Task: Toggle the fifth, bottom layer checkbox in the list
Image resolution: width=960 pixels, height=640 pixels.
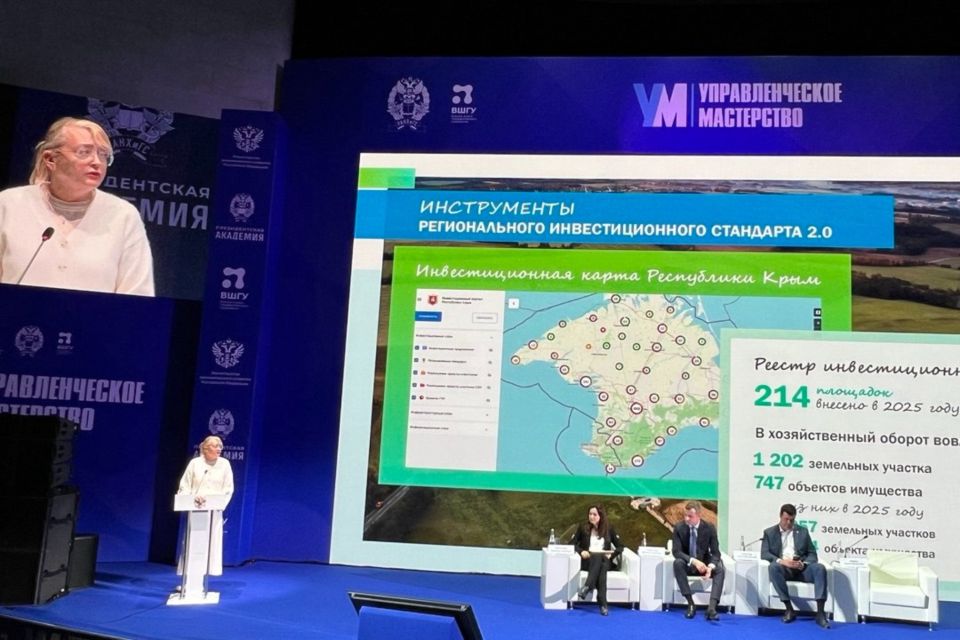Action: [416, 397]
